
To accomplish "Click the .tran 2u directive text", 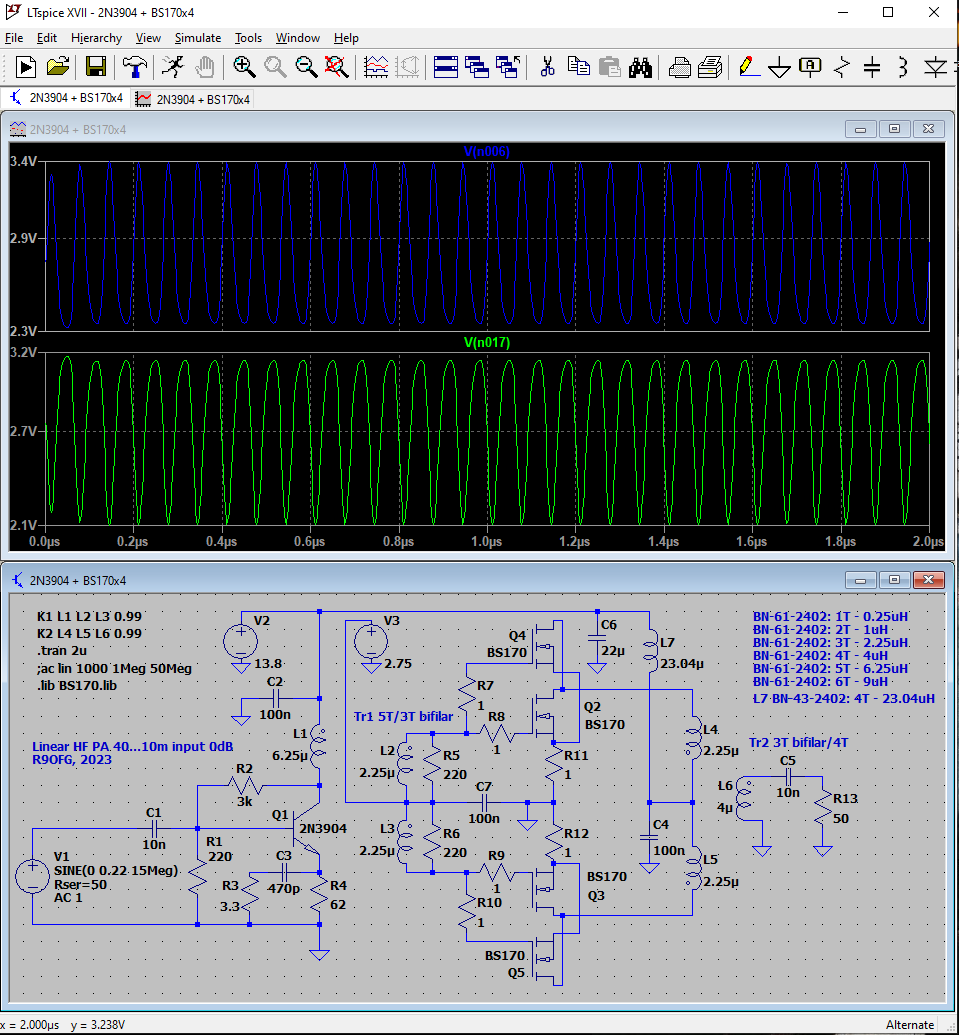I will [63, 652].
